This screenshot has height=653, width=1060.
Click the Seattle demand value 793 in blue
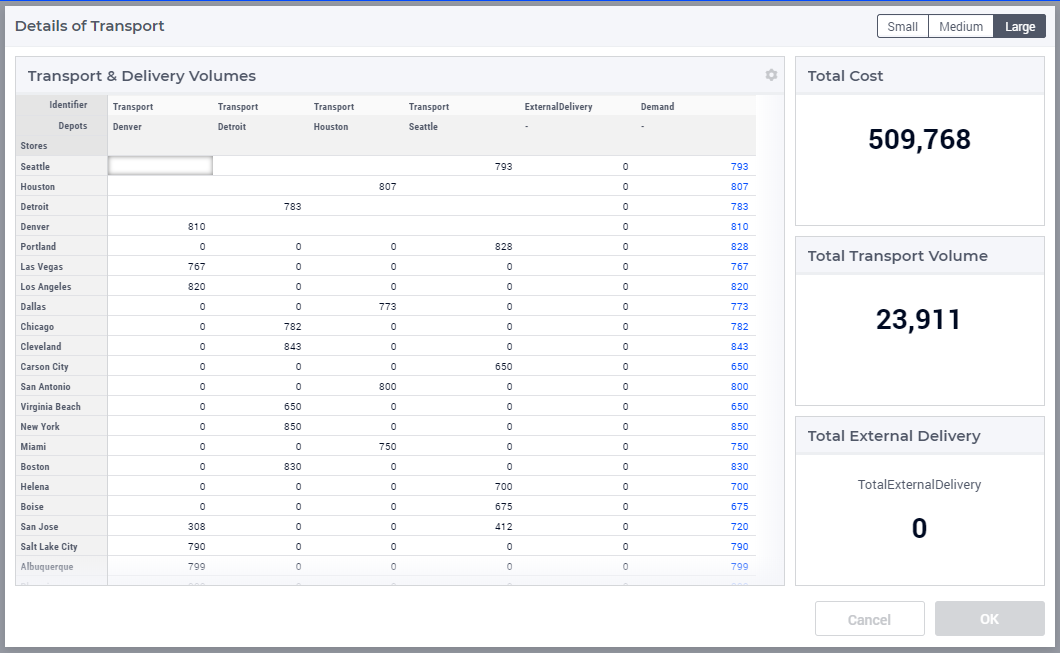(x=740, y=166)
